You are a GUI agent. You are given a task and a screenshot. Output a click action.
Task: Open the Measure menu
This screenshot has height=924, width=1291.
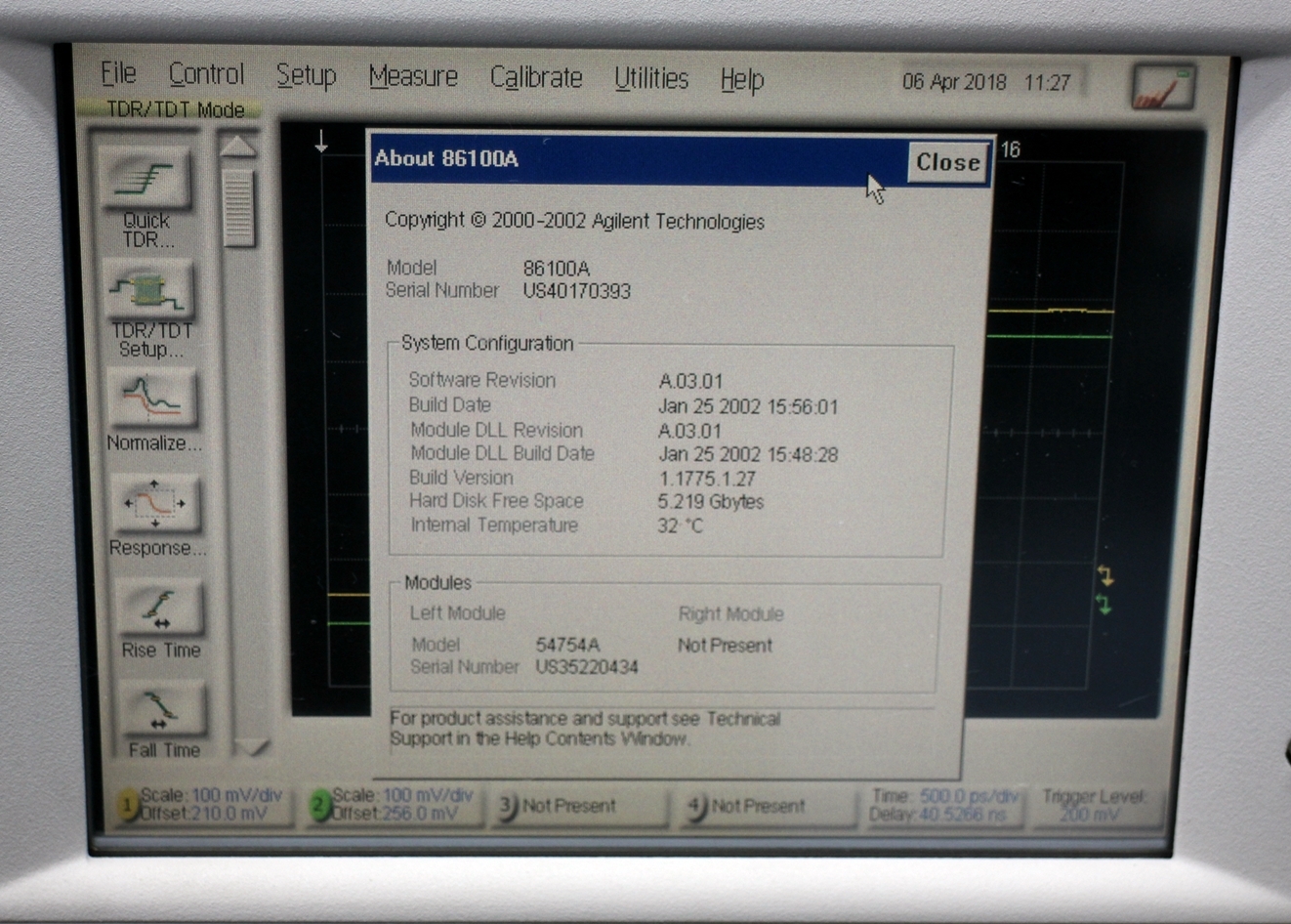413,76
